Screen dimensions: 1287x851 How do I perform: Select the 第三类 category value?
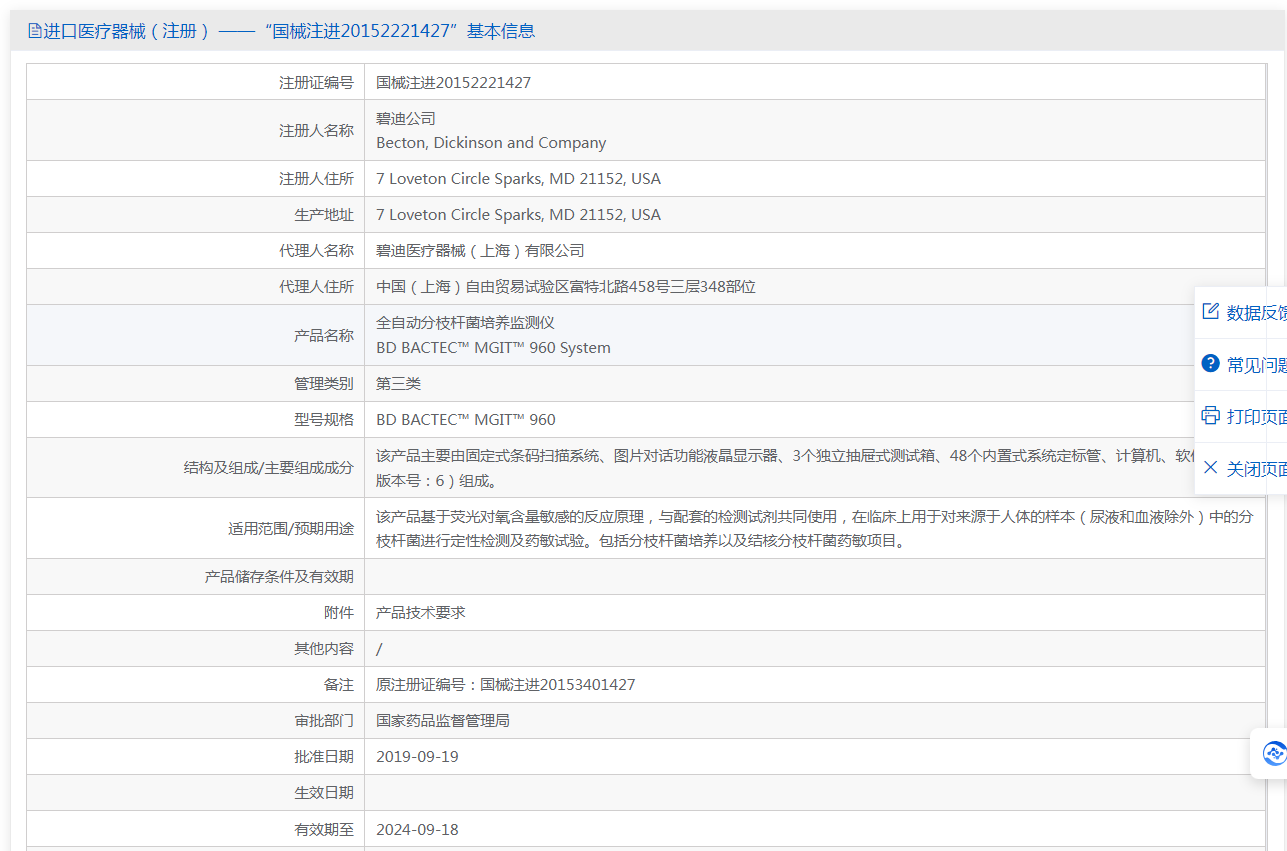398,383
